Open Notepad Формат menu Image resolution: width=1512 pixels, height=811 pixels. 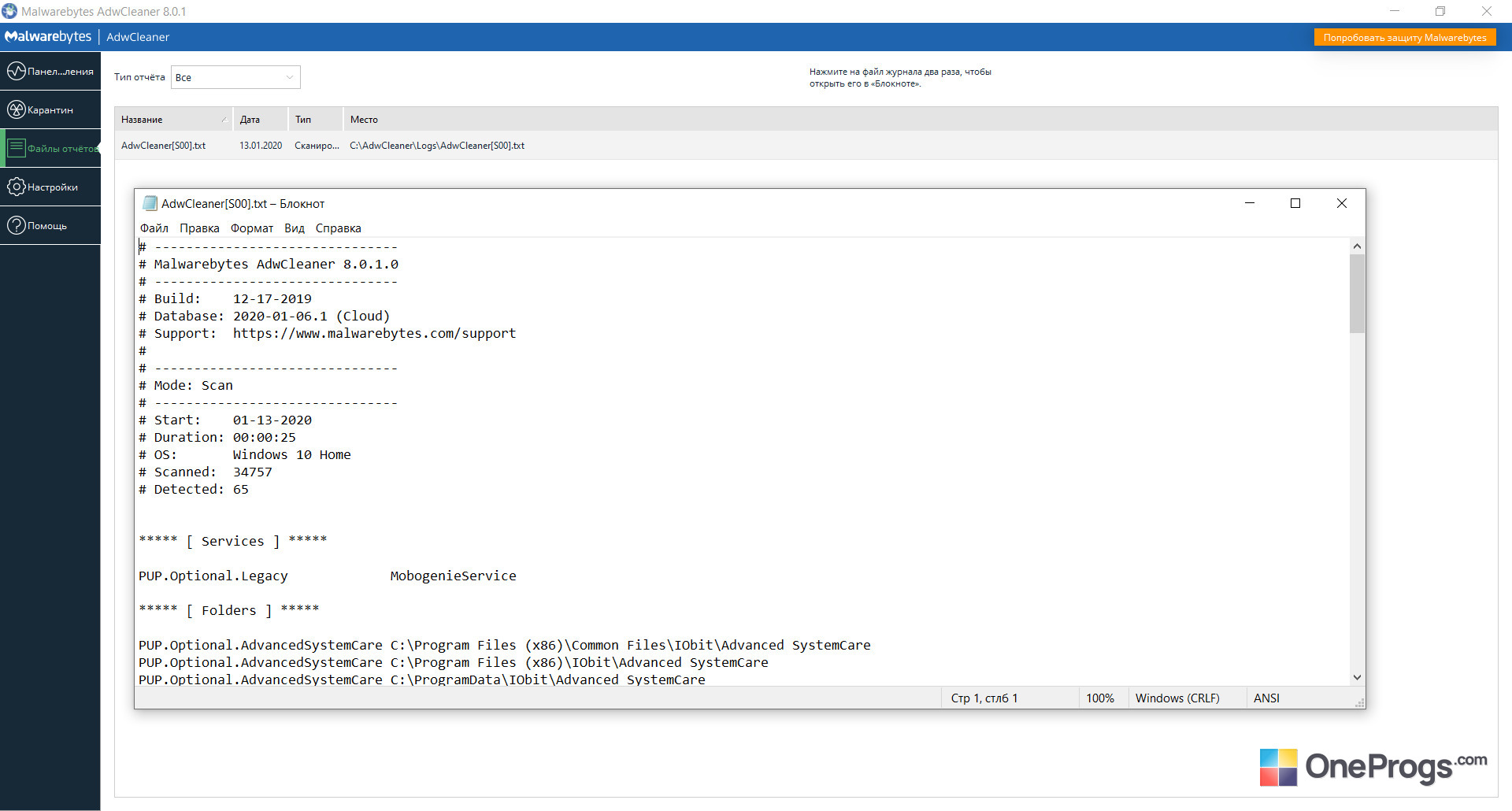pyautogui.click(x=252, y=228)
